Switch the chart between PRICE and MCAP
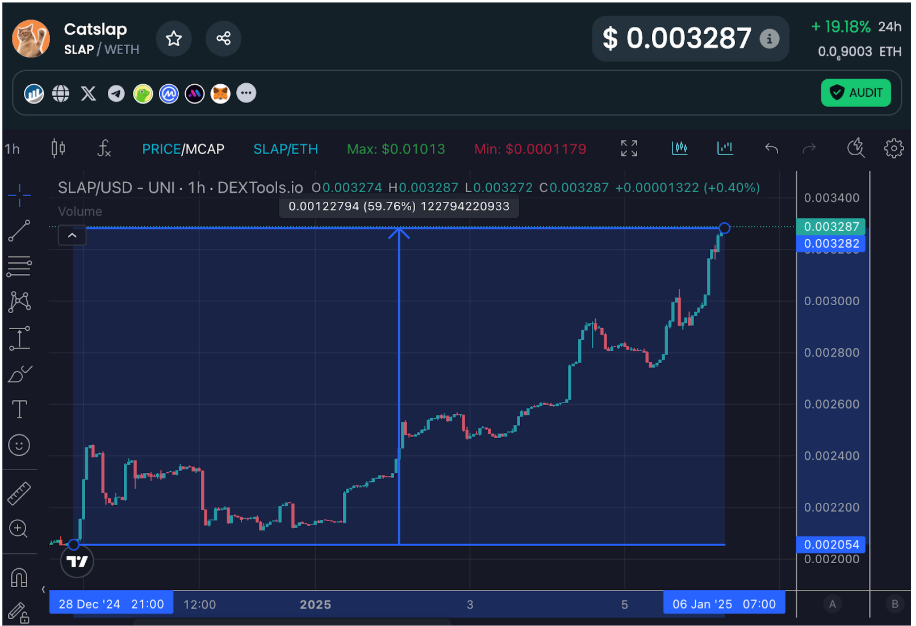The image size is (916, 626). (x=183, y=149)
